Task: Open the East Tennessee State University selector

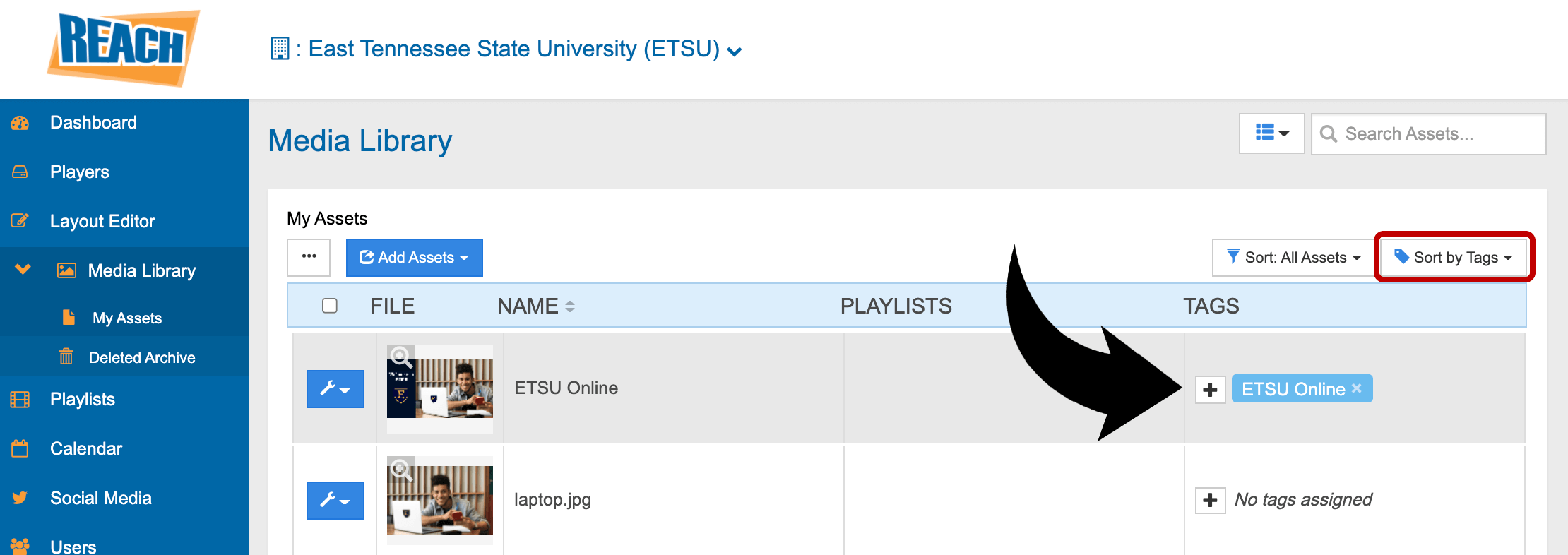Action: (503, 49)
